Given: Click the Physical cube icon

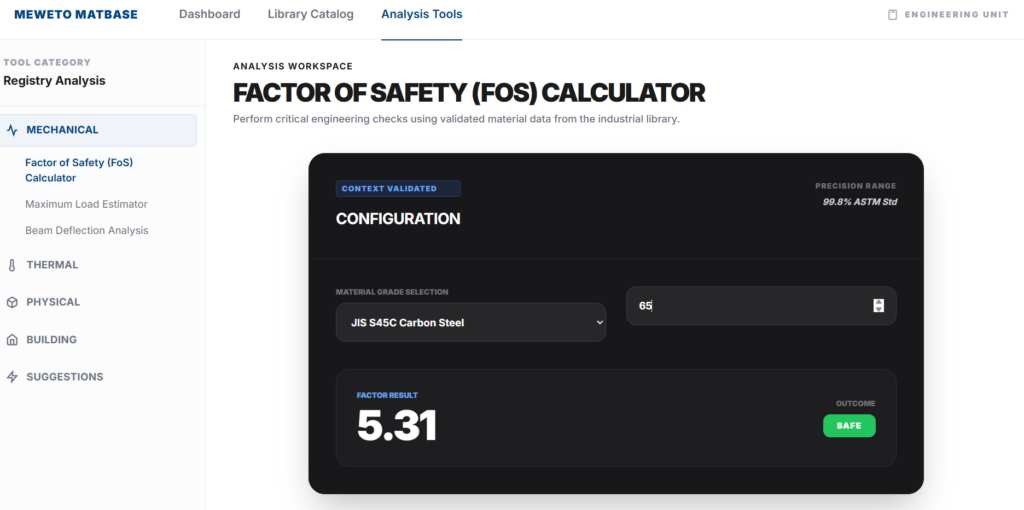Looking at the screenshot, I should tap(13, 302).
